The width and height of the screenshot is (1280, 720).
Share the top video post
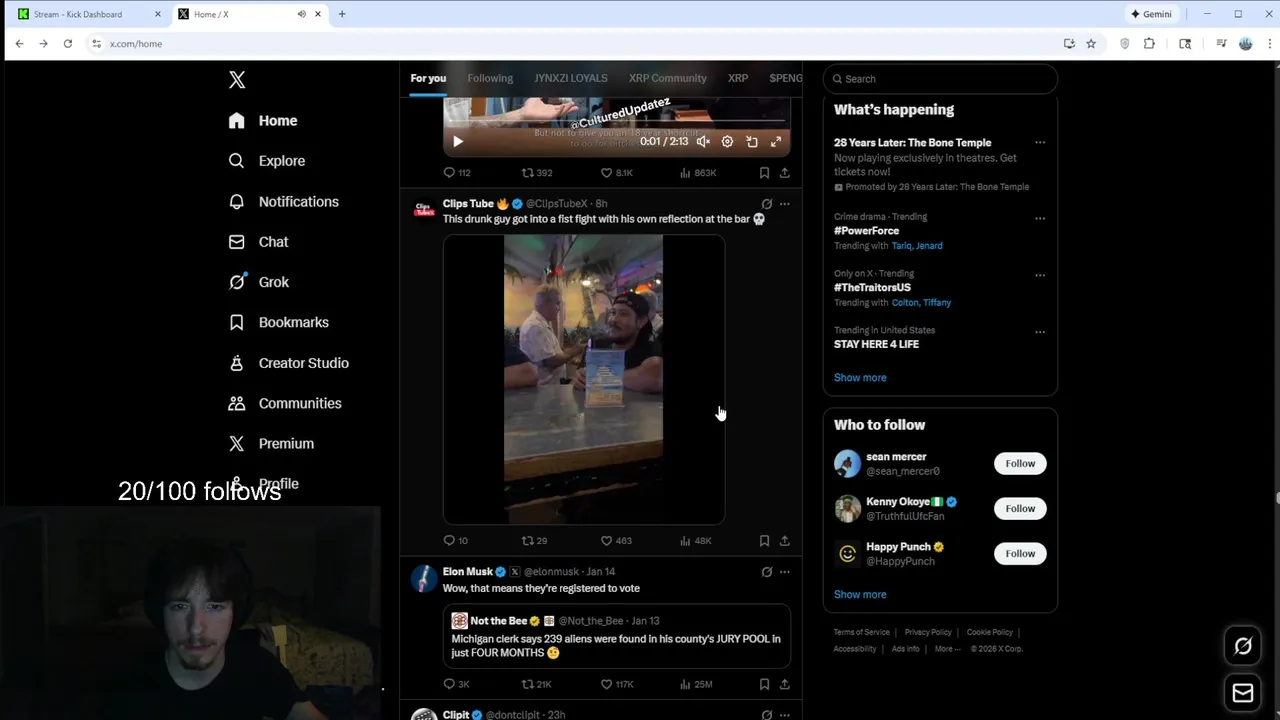coord(785,173)
